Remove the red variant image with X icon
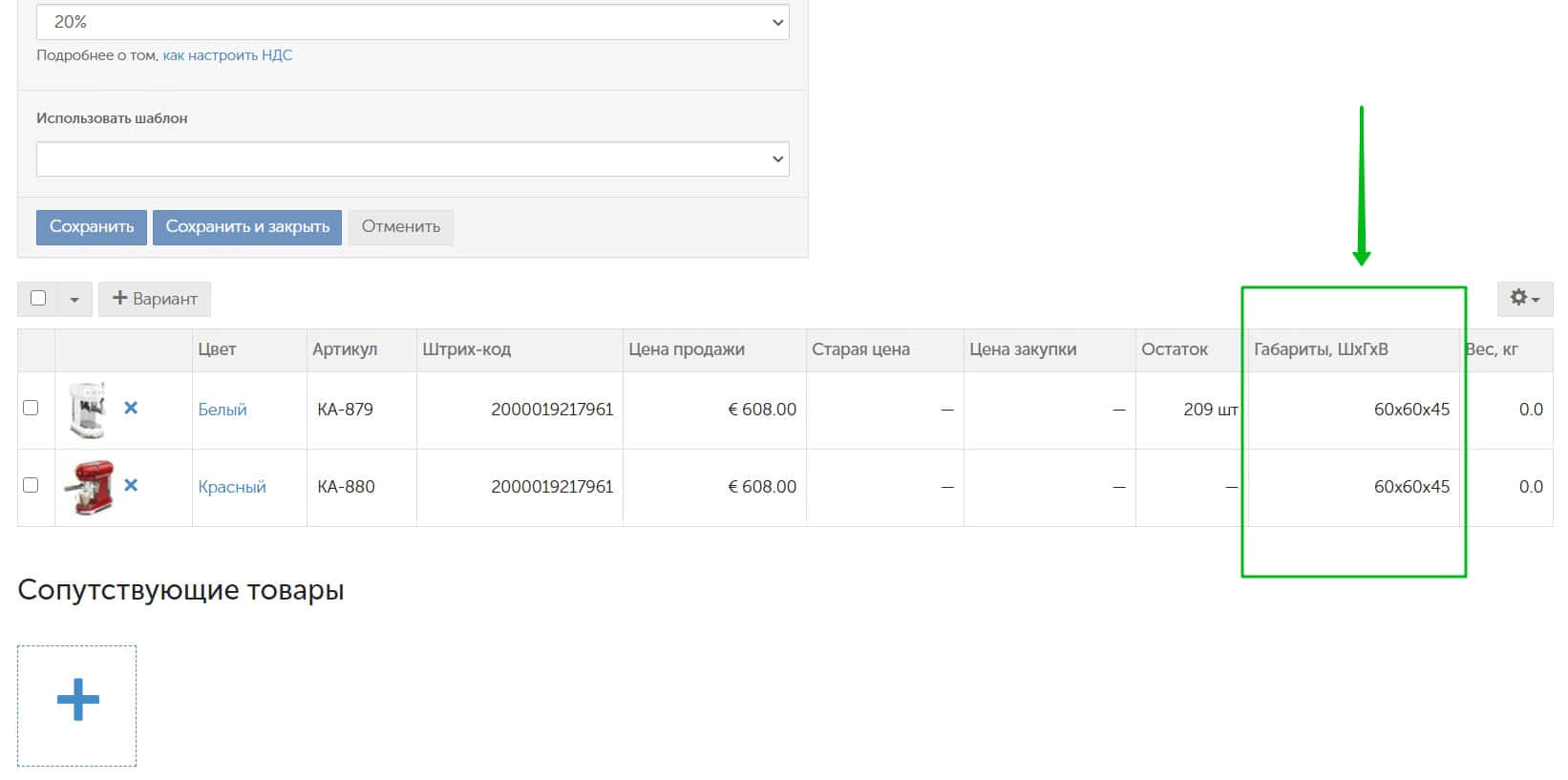Viewport: 1568px width, 780px height. (131, 485)
